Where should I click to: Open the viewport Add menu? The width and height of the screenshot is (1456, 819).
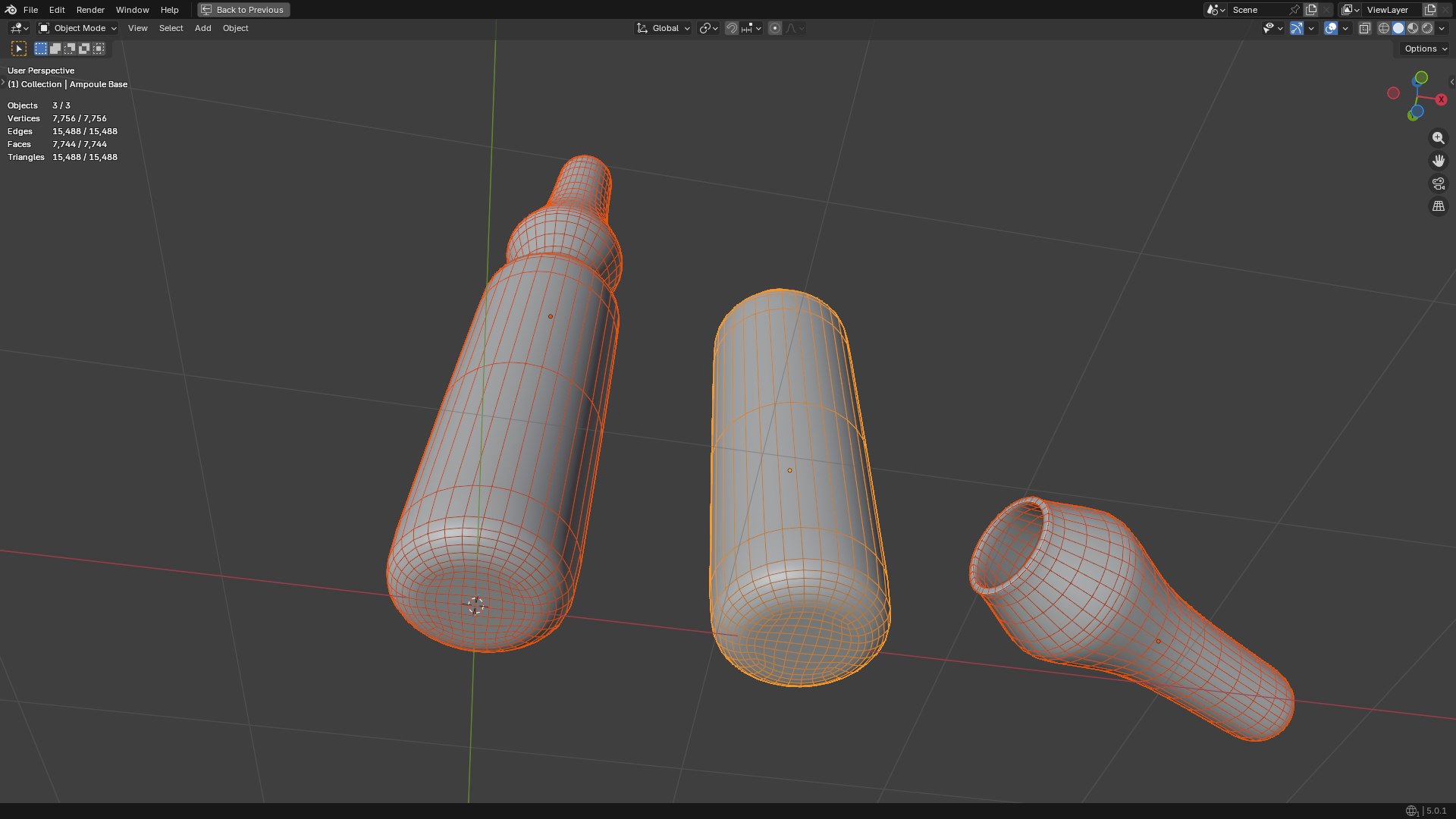(202, 28)
